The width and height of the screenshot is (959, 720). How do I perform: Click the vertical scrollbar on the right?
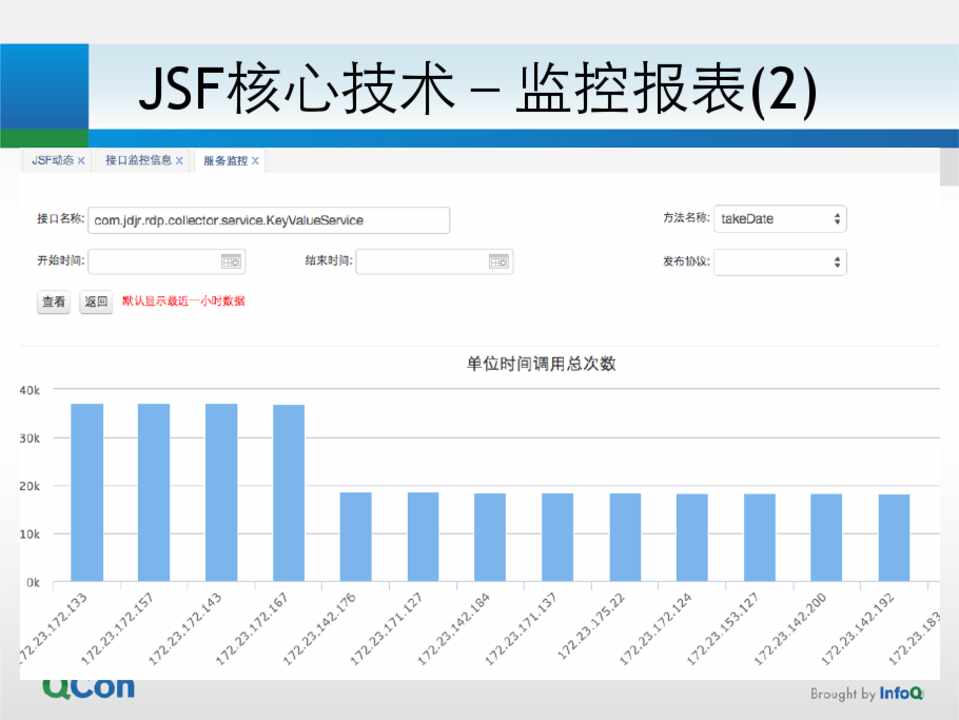[x=949, y=400]
